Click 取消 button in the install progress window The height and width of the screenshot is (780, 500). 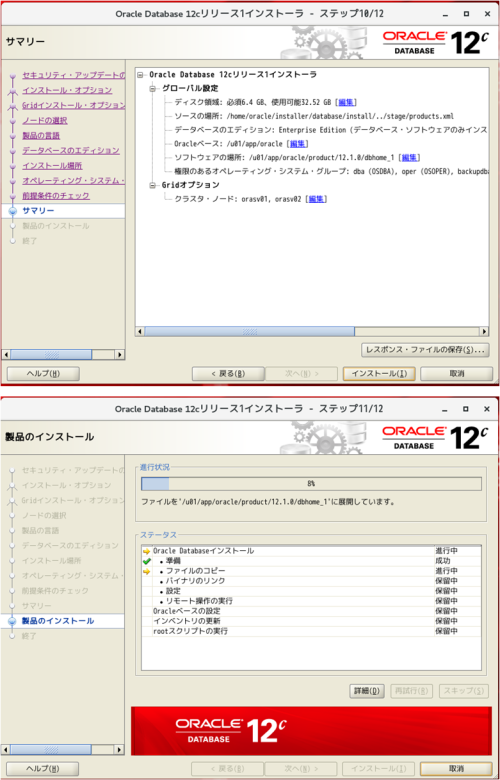[456, 769]
